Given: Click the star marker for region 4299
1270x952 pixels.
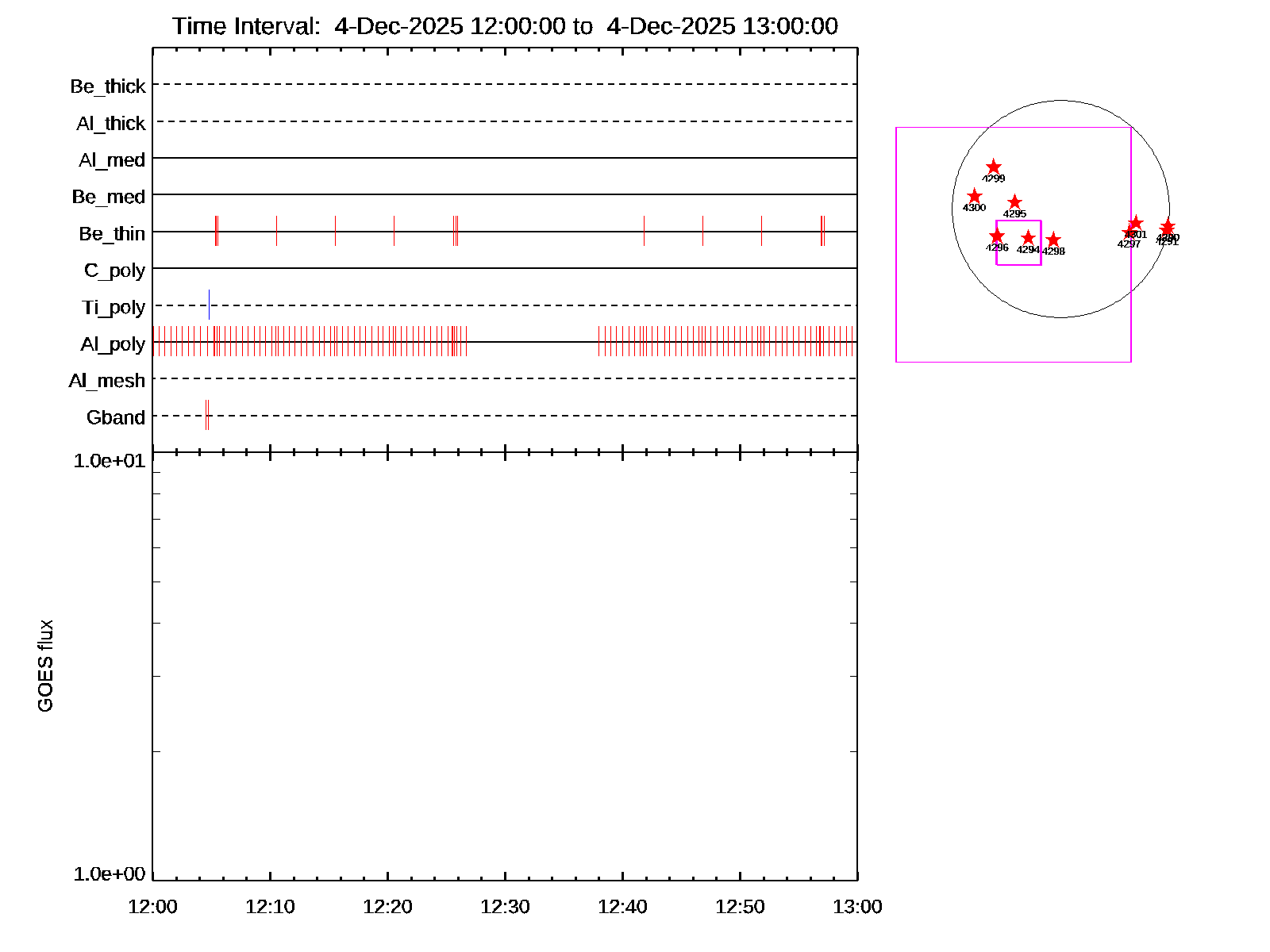Looking at the screenshot, I should point(994,167).
